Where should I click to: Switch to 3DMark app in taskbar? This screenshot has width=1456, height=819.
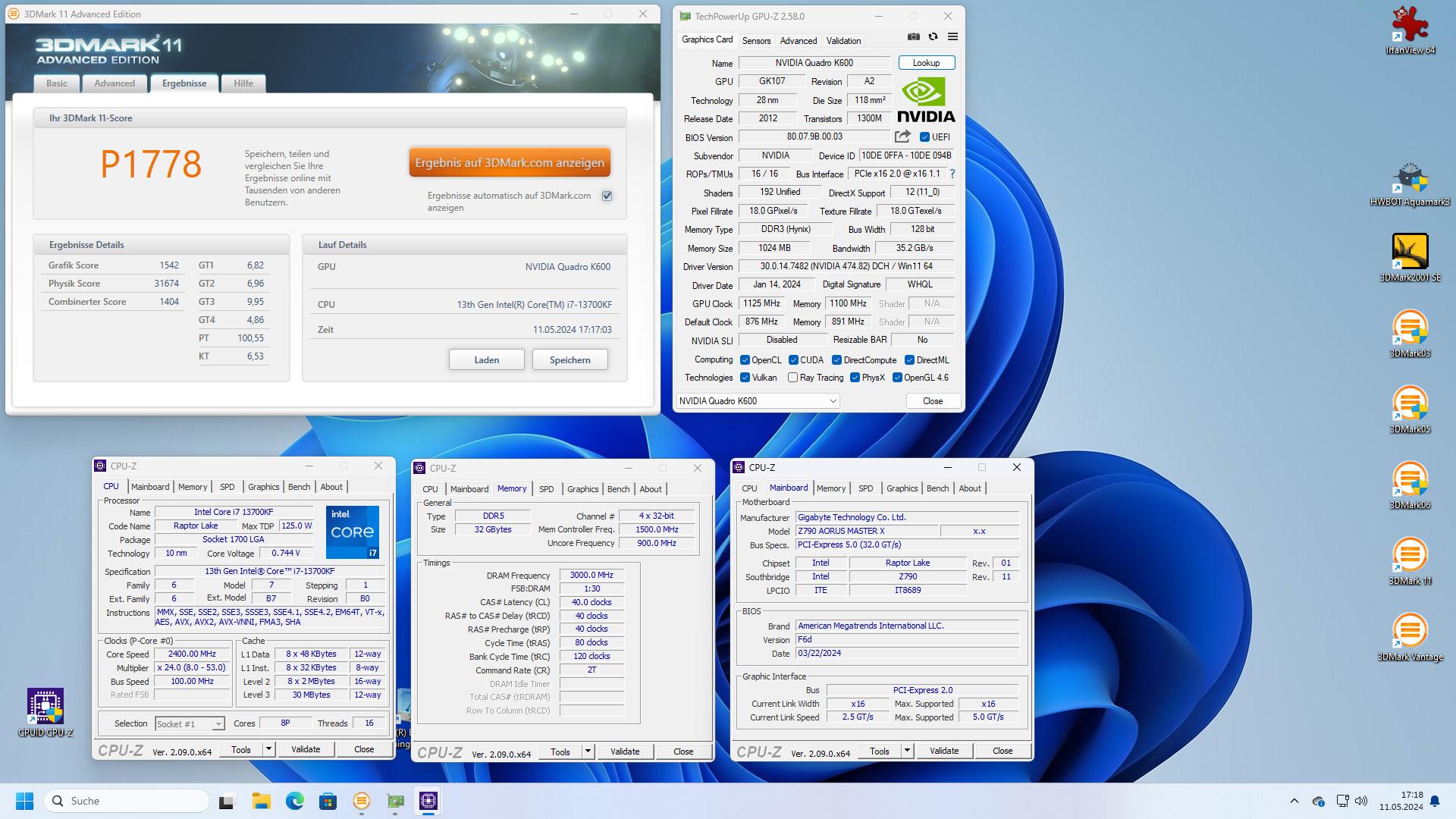pyautogui.click(x=362, y=801)
